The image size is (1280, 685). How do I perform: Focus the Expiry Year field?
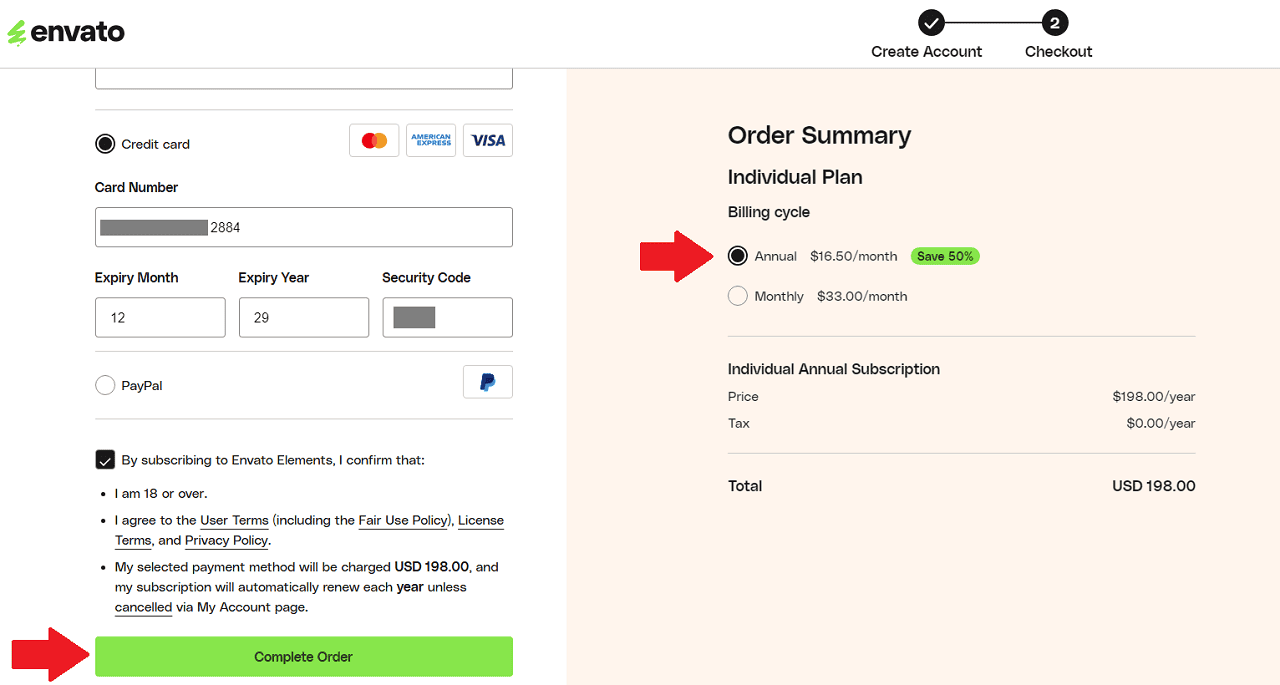click(x=303, y=317)
